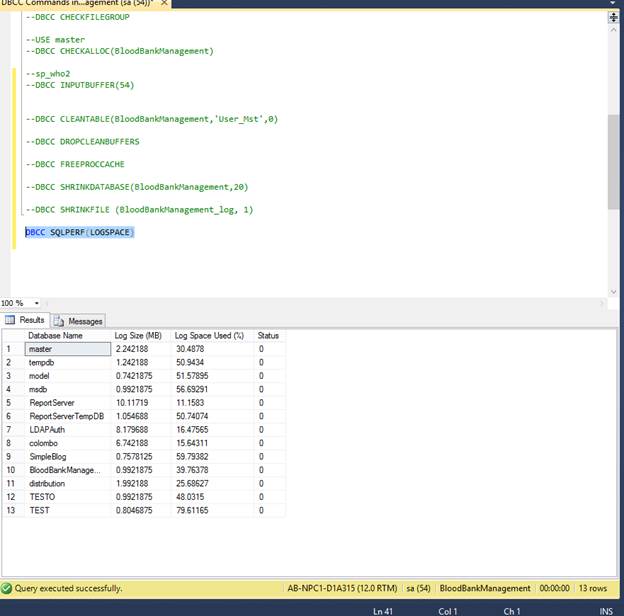Click the sa (54) login in status bar

[x=418, y=588]
